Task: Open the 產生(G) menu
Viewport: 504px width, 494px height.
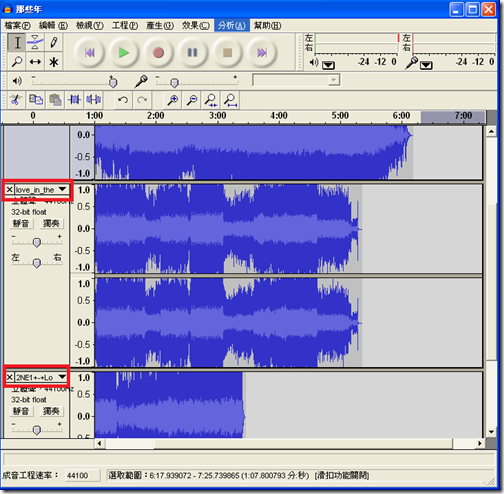Action: [x=160, y=25]
